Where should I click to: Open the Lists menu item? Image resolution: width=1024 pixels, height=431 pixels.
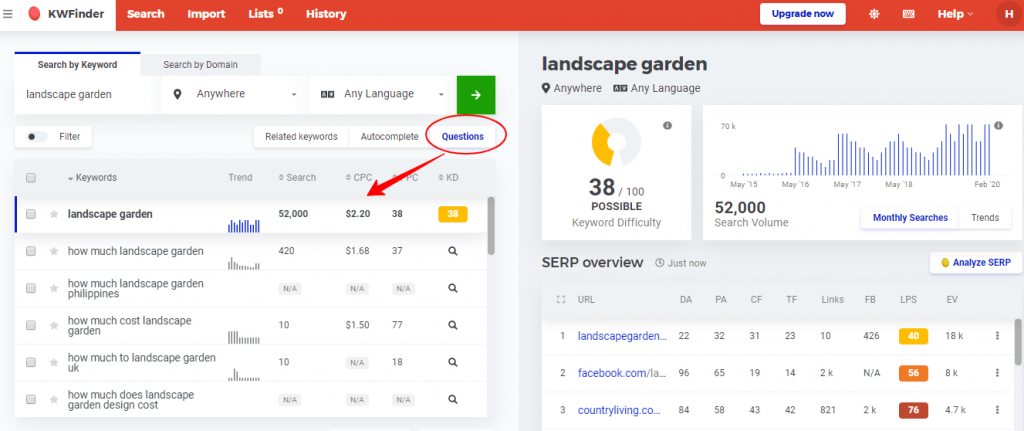(x=266, y=14)
